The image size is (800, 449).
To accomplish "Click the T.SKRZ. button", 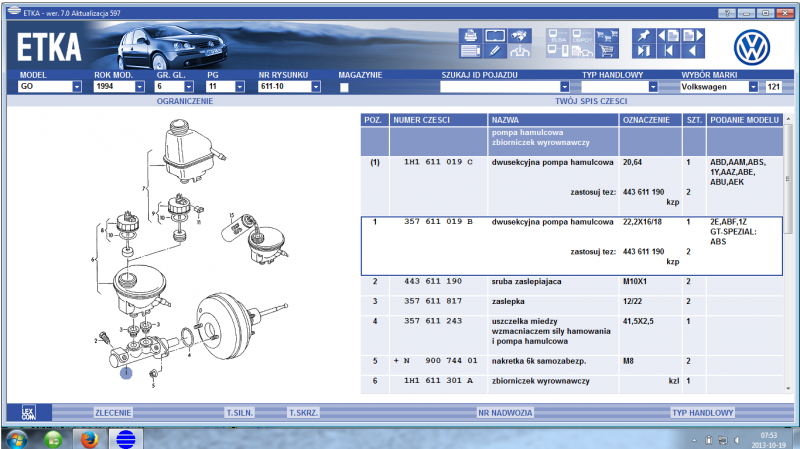I will point(304,412).
